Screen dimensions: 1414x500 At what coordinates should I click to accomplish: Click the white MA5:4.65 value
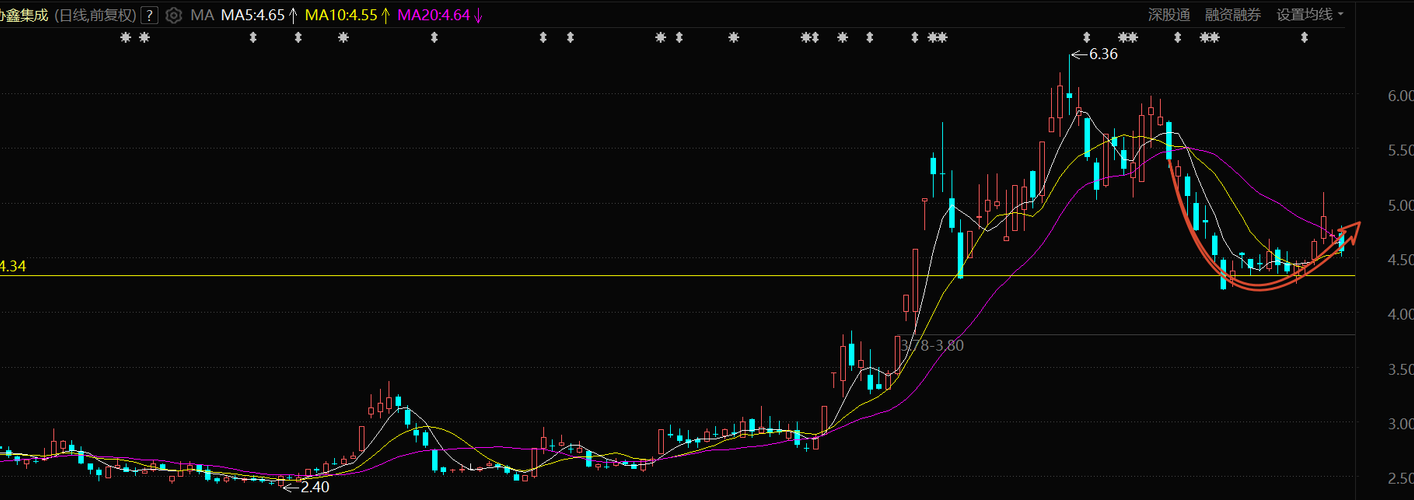coord(253,15)
